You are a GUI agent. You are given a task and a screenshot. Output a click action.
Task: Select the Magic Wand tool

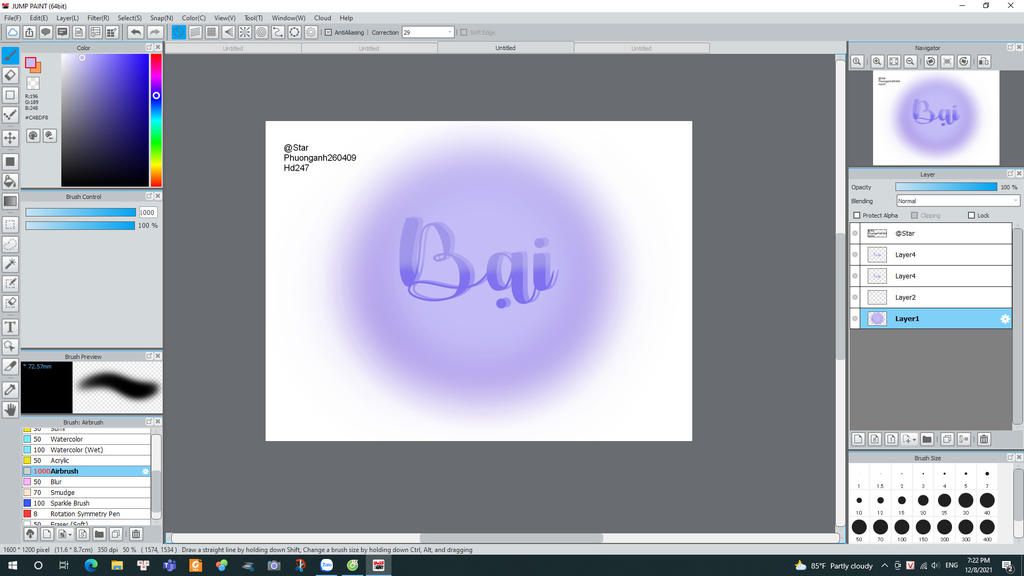click(x=10, y=264)
